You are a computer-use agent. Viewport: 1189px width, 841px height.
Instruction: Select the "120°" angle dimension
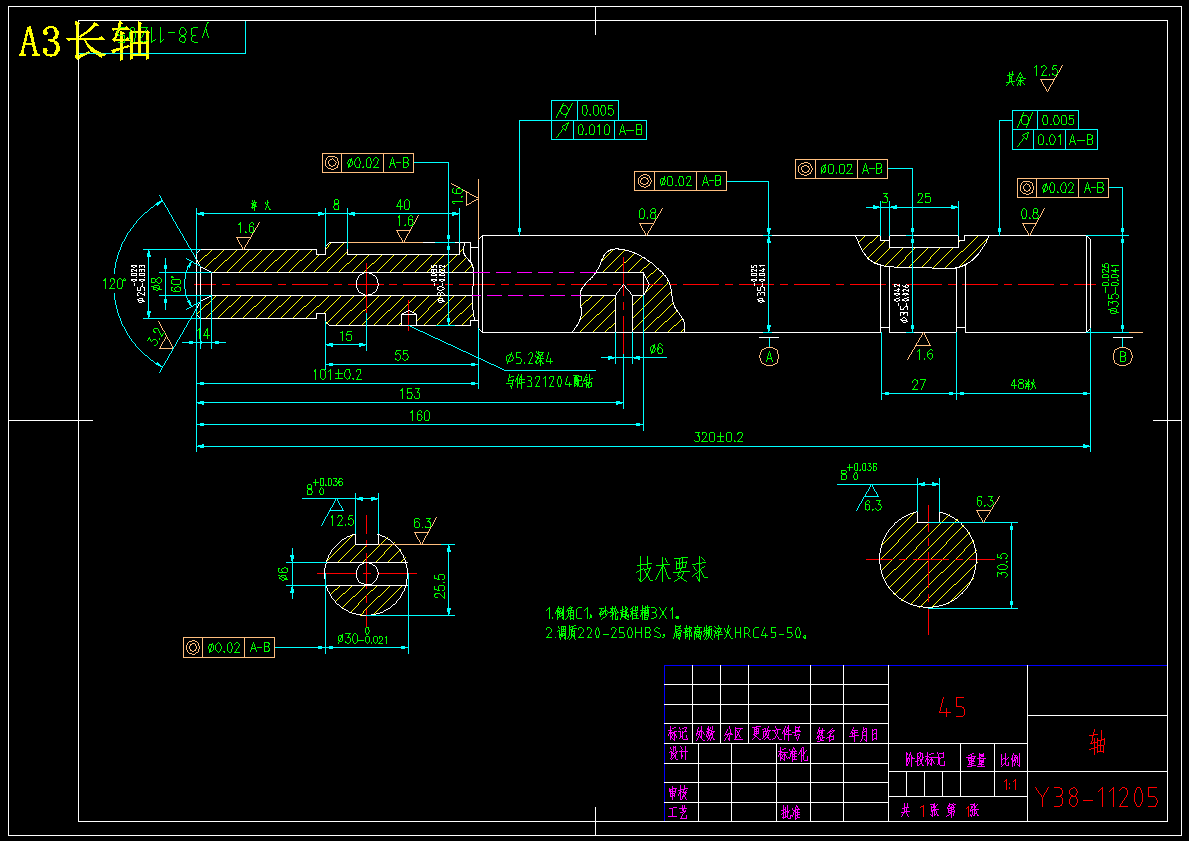pyautogui.click(x=114, y=284)
